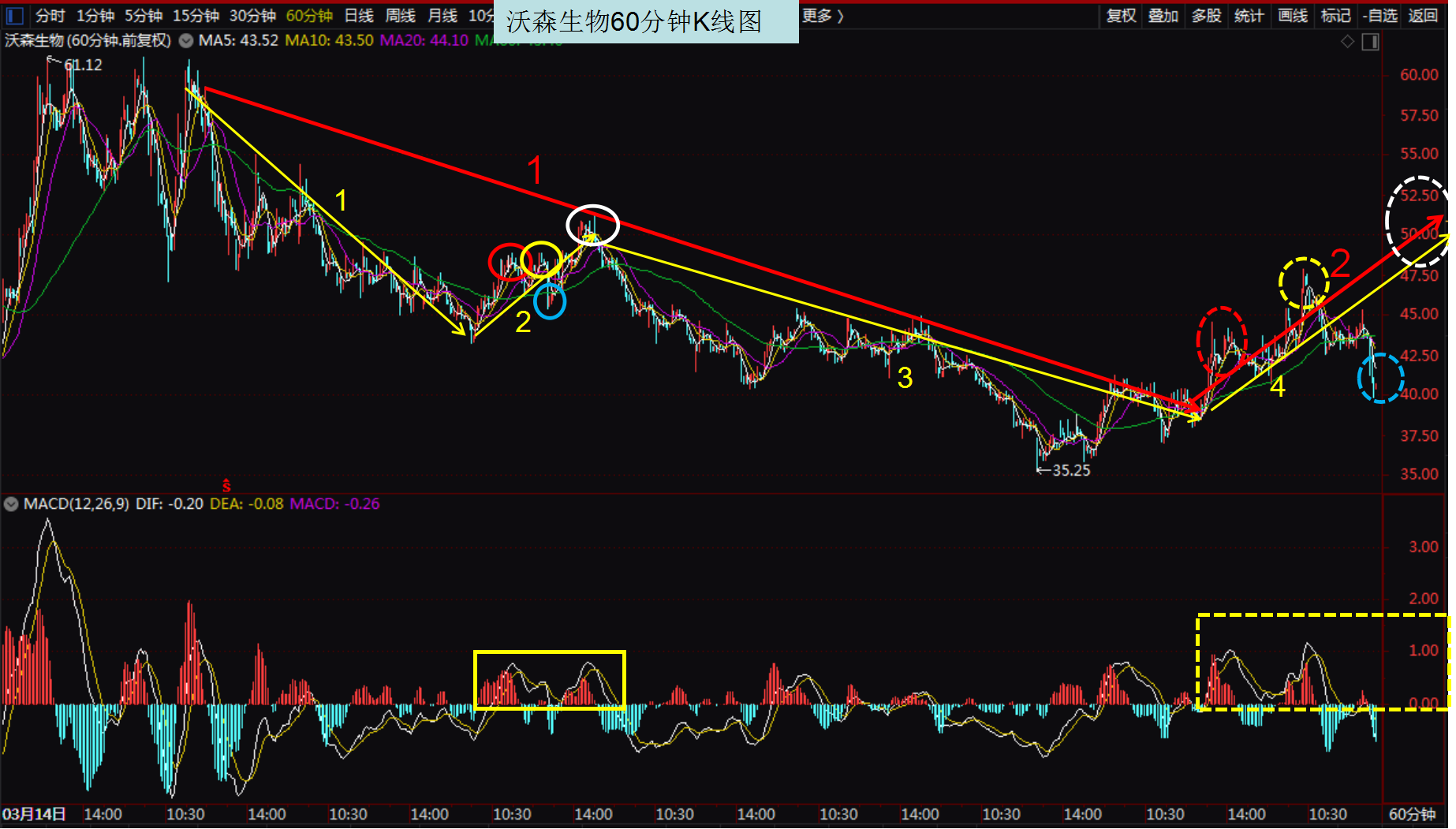Click the 35.25 low price label
This screenshot has width=1456, height=829.
tap(1071, 471)
